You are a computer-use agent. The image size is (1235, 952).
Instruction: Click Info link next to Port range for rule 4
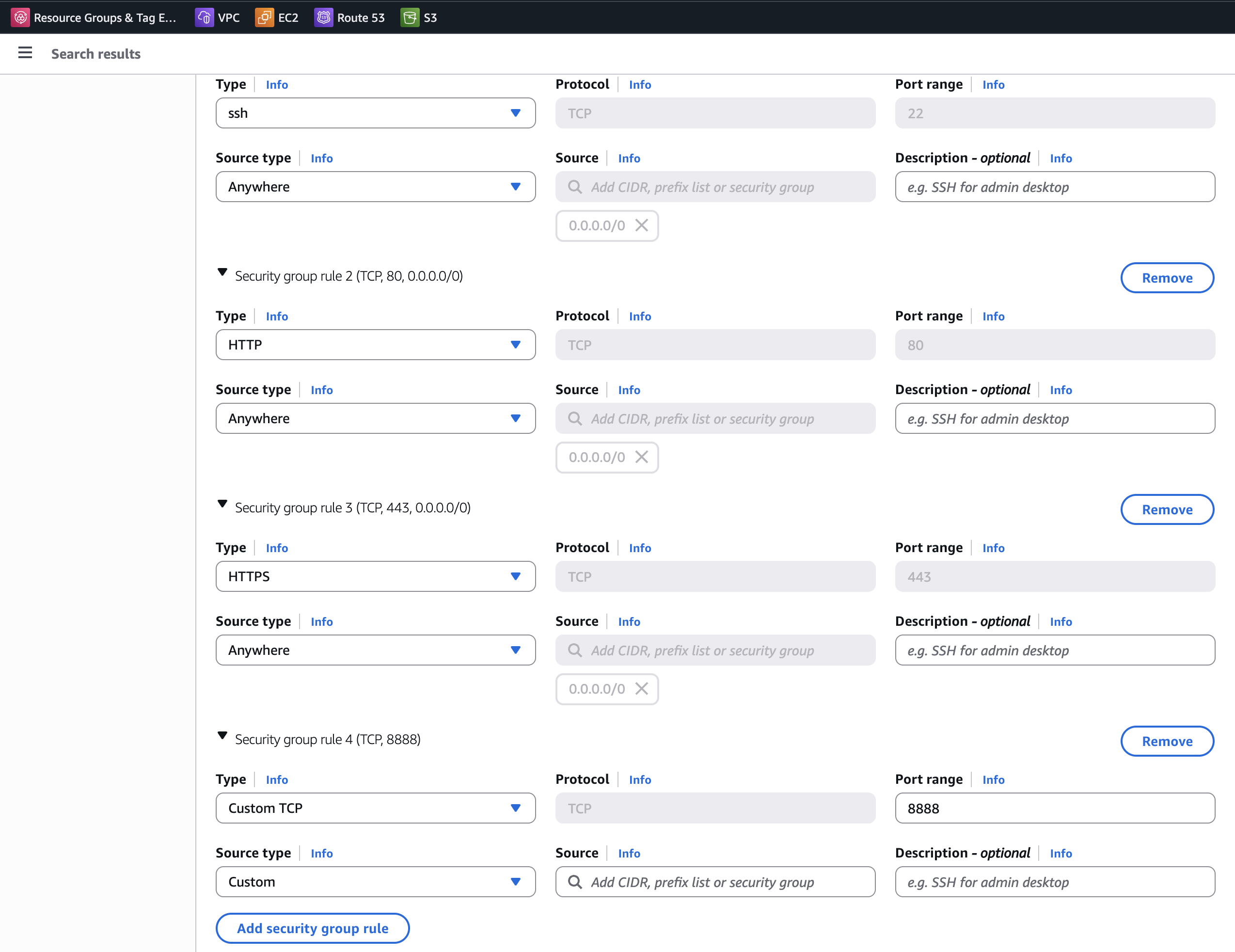click(x=993, y=779)
